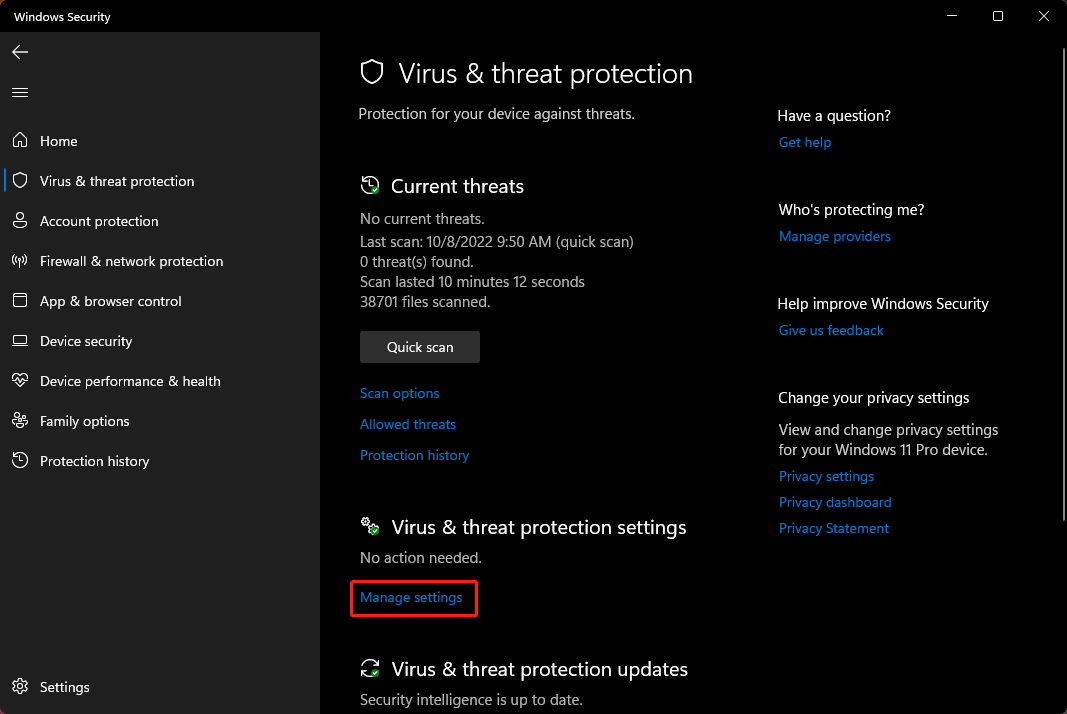
Task: Open Scan options
Action: tap(399, 393)
